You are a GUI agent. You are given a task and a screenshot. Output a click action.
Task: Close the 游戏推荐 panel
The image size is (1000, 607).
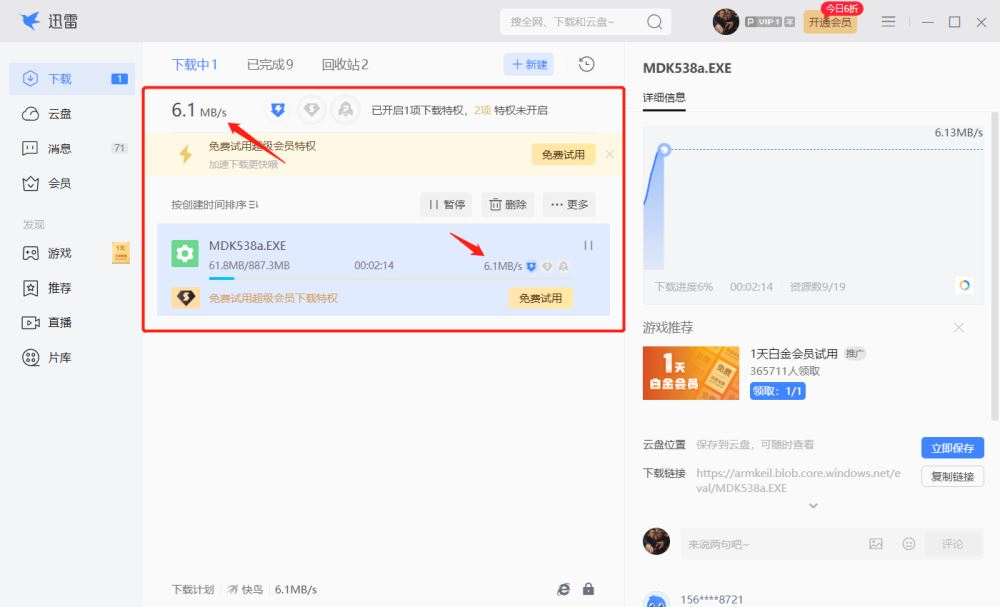(x=959, y=328)
